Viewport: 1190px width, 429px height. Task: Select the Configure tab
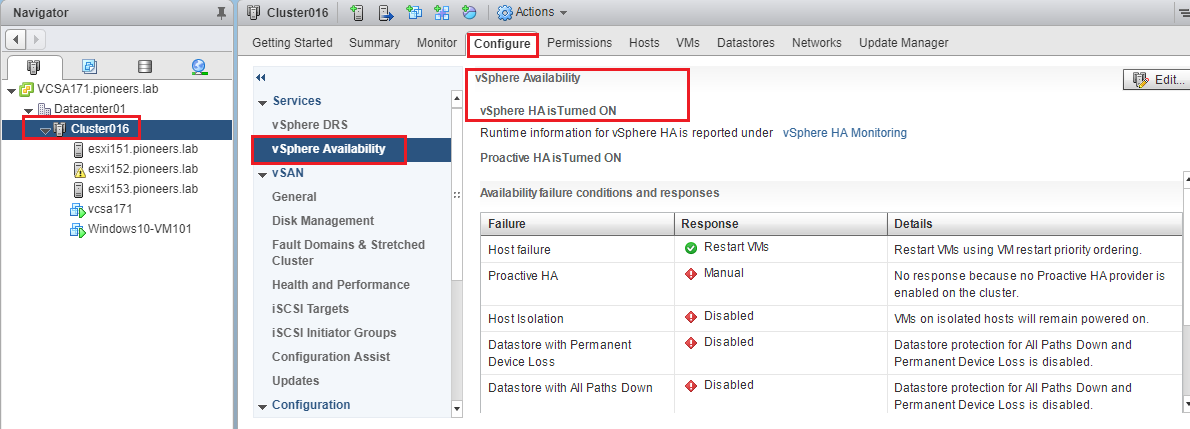point(502,44)
